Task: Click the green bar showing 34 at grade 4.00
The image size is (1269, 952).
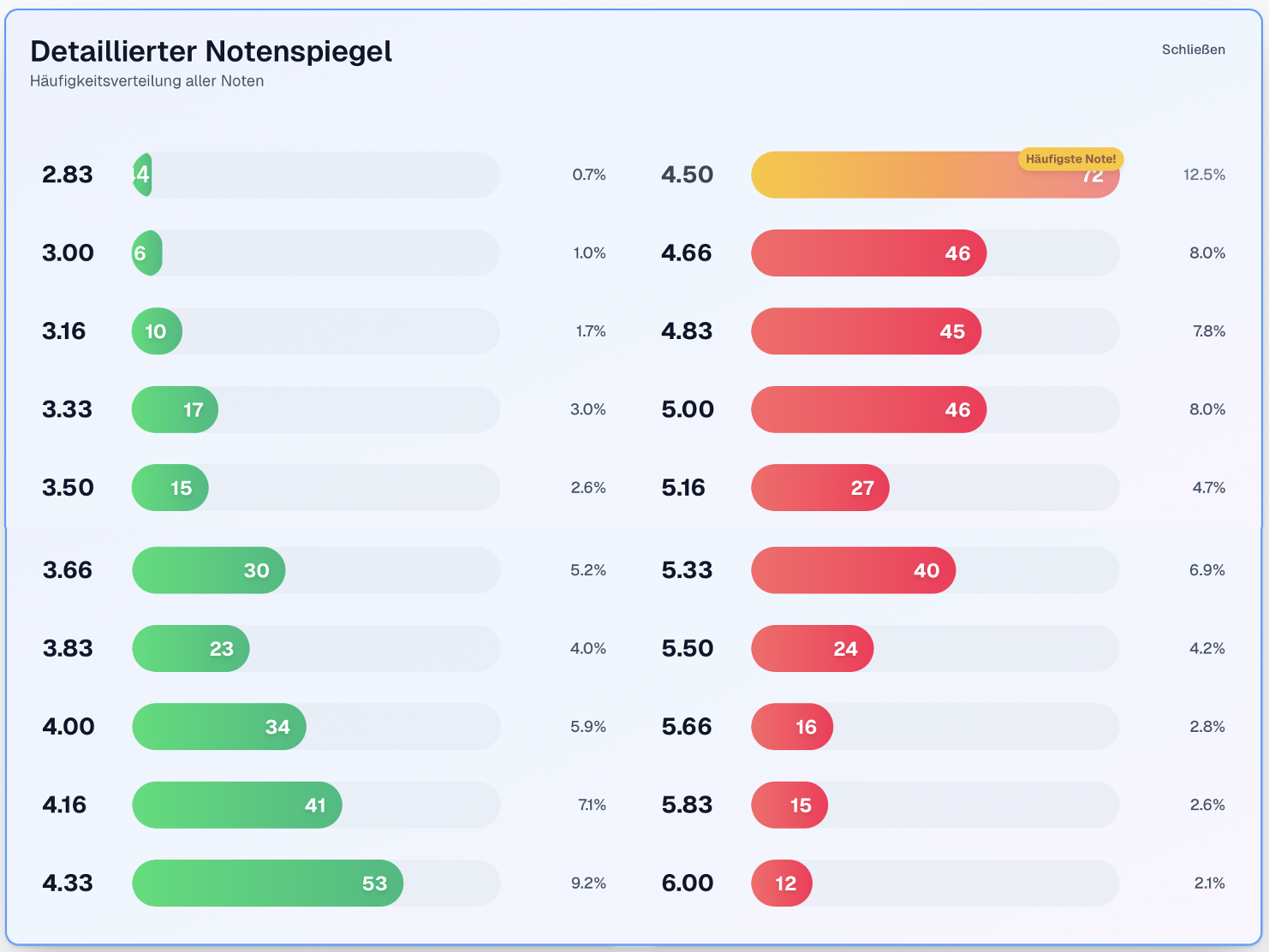Action: pyautogui.click(x=219, y=727)
